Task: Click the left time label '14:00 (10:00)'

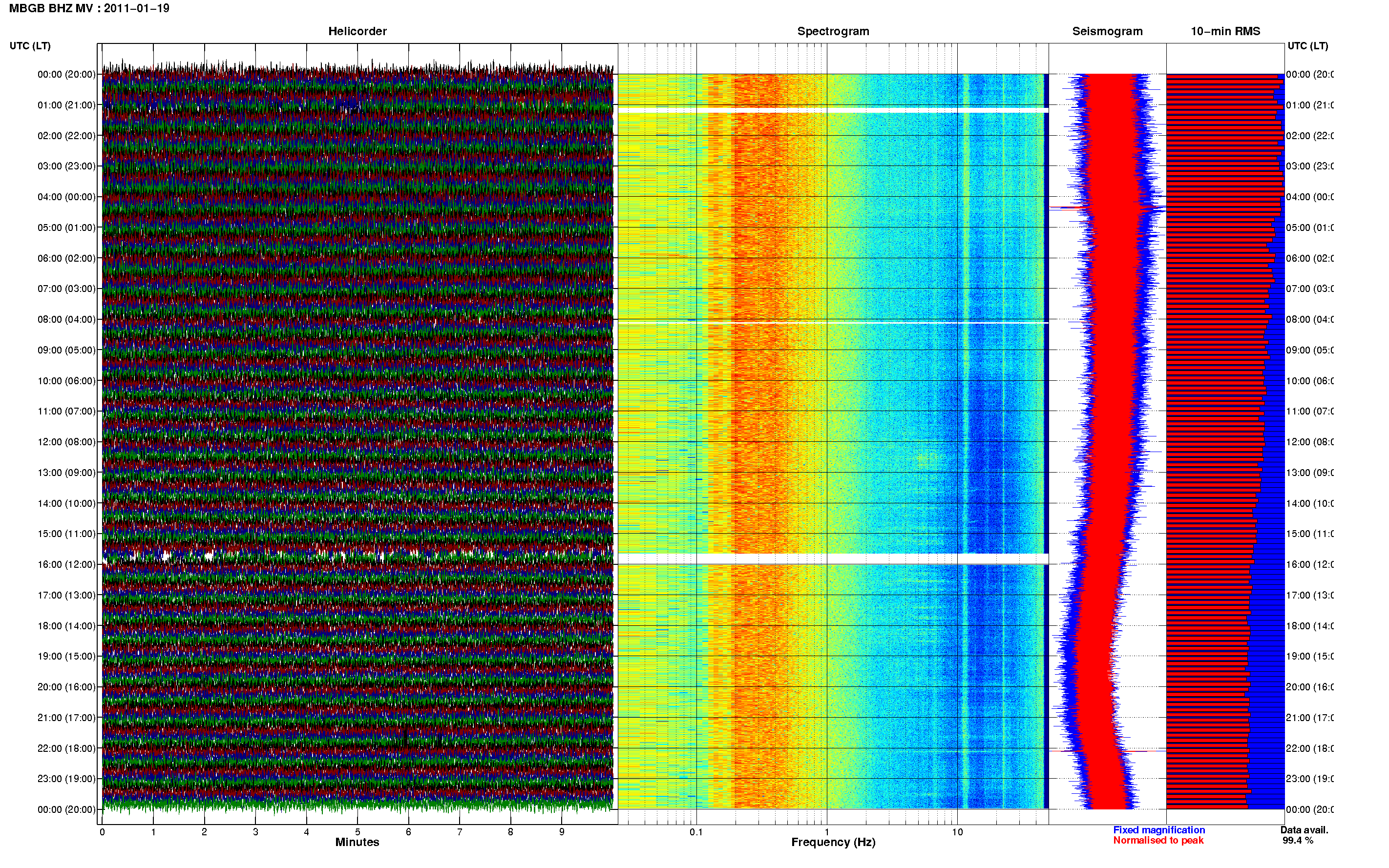Action: point(66,503)
